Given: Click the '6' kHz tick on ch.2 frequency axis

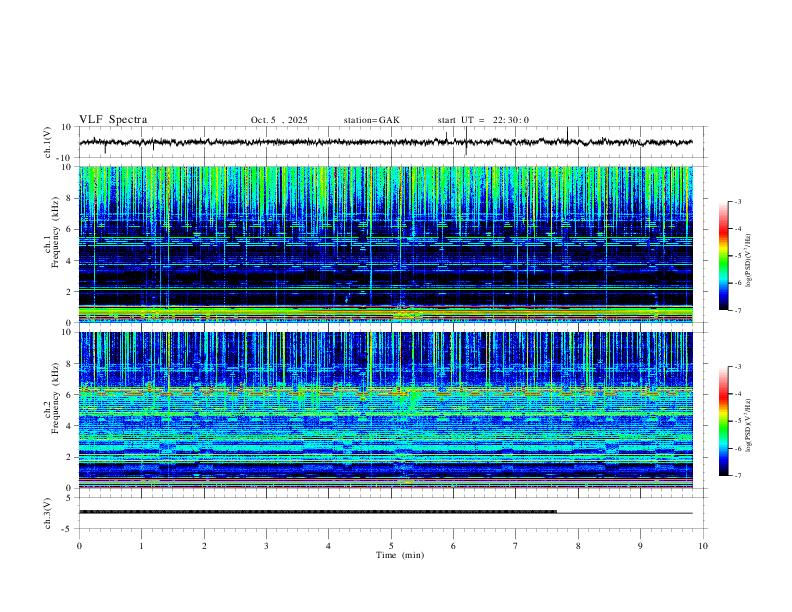Looking at the screenshot, I should point(70,395).
